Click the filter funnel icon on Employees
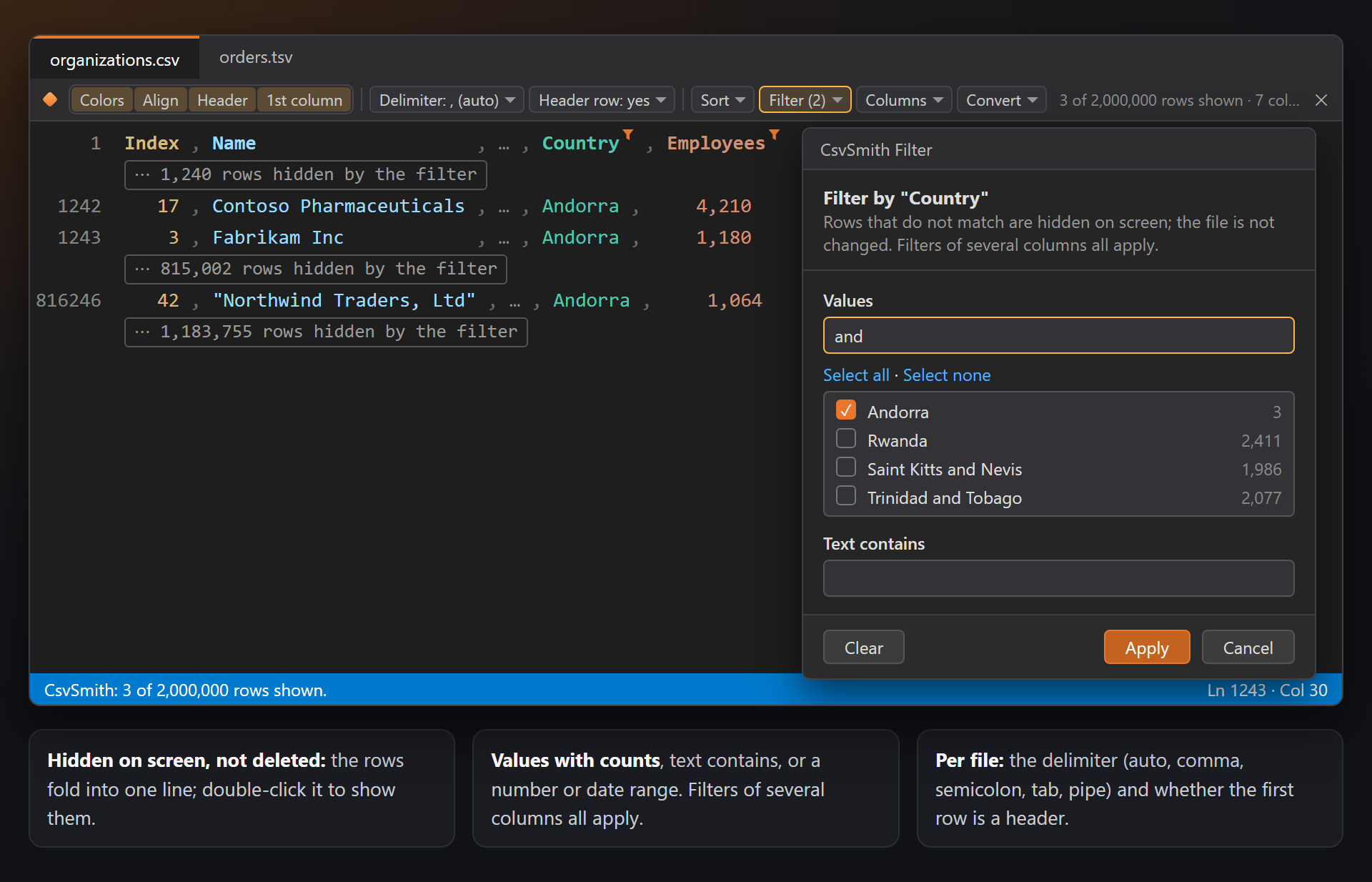Viewport: 1372px width, 882px height. click(774, 134)
